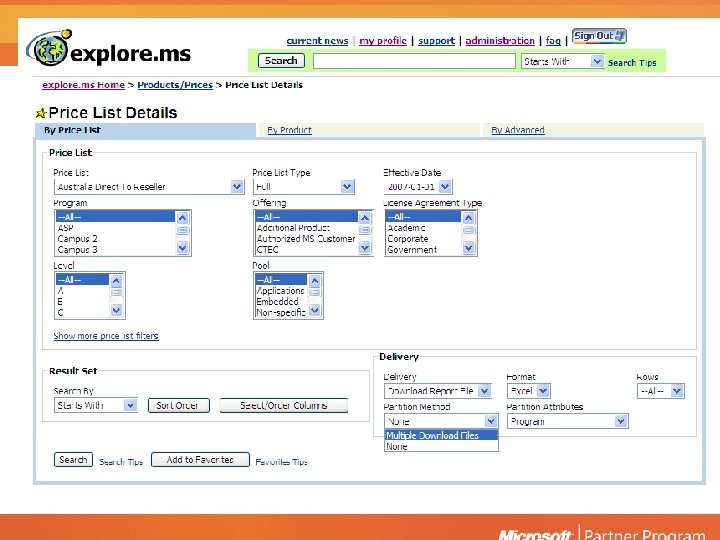Select Applications in the Pool list
The height and width of the screenshot is (540, 720).
[281, 291]
